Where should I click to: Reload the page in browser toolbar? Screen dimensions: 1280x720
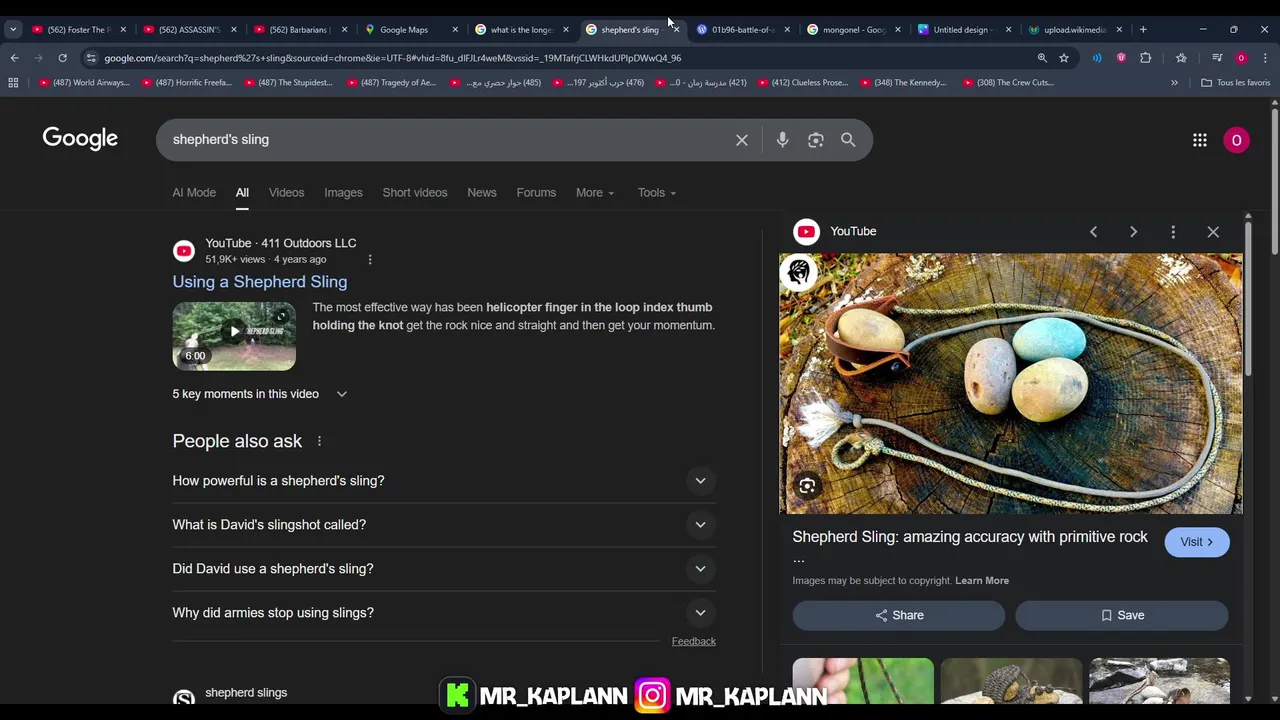[62, 58]
